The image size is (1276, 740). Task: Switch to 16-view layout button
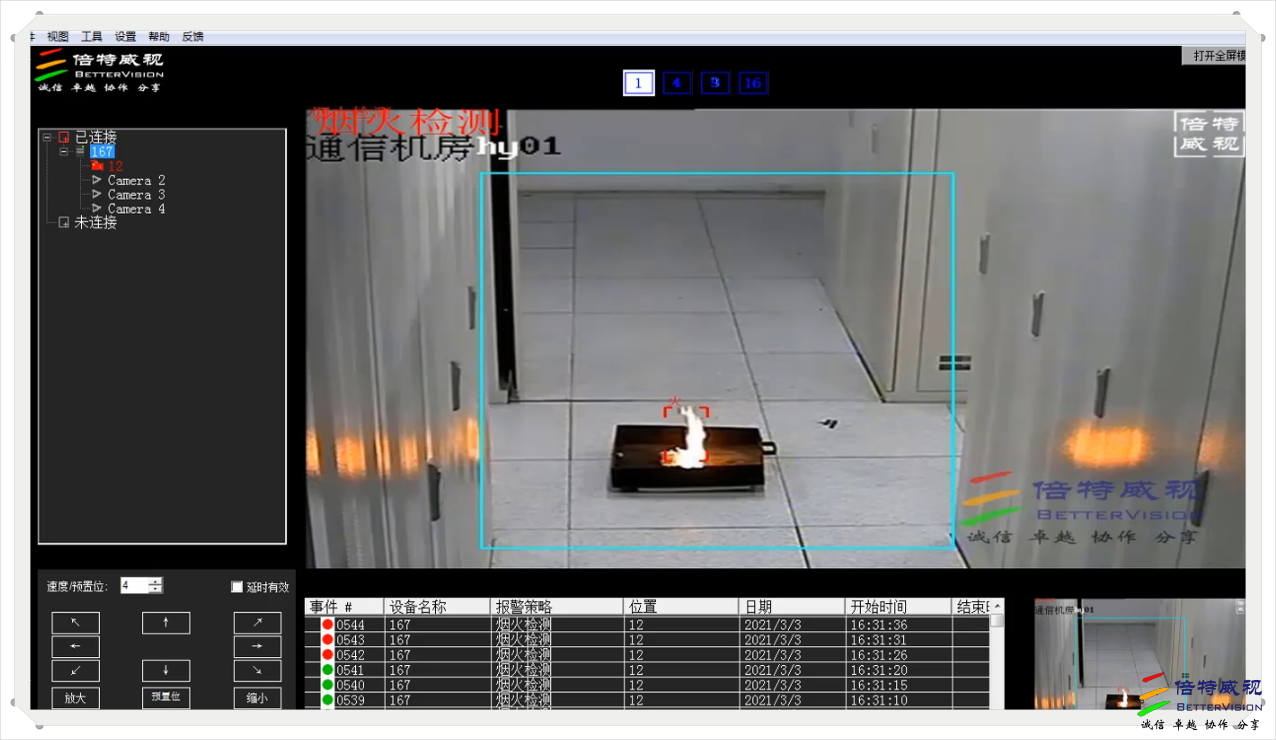coord(753,83)
